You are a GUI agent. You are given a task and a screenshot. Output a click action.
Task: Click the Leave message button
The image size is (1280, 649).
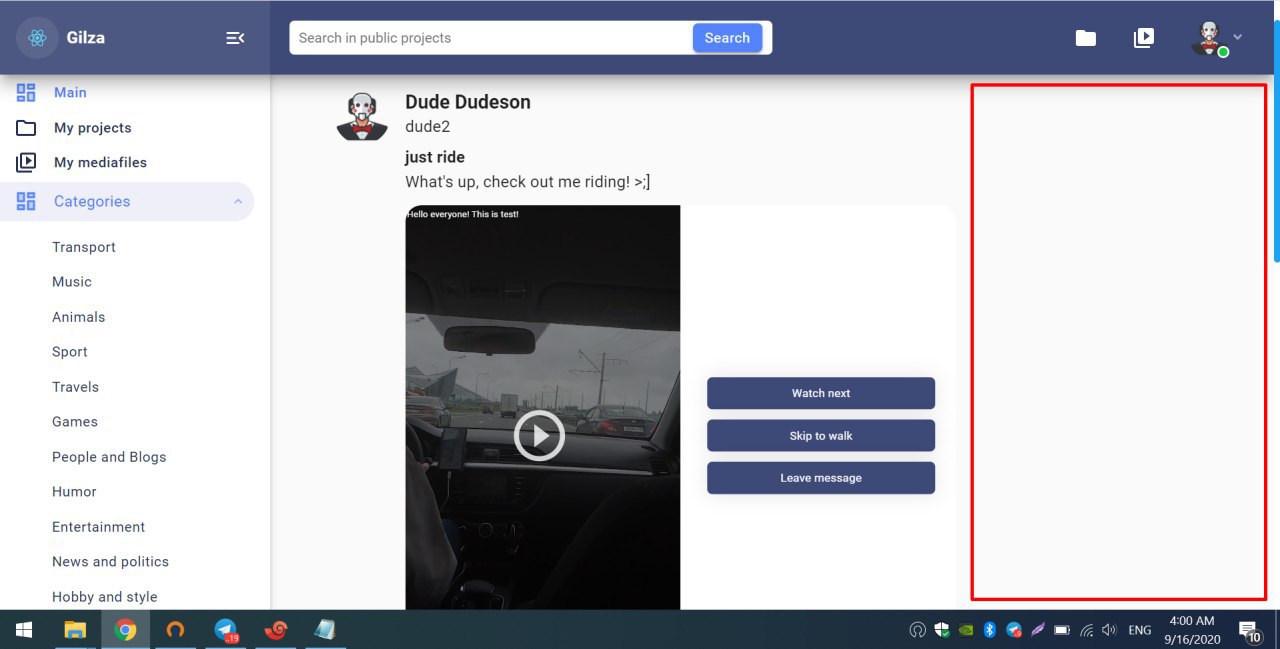pyautogui.click(x=821, y=478)
